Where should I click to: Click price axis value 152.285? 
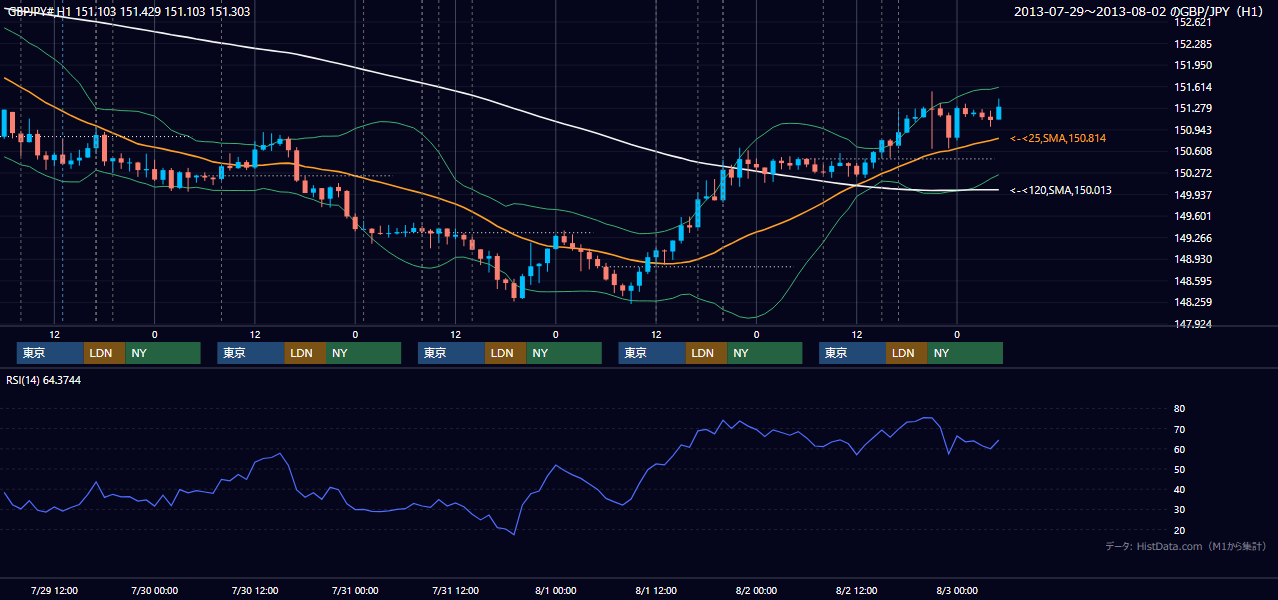1192,45
